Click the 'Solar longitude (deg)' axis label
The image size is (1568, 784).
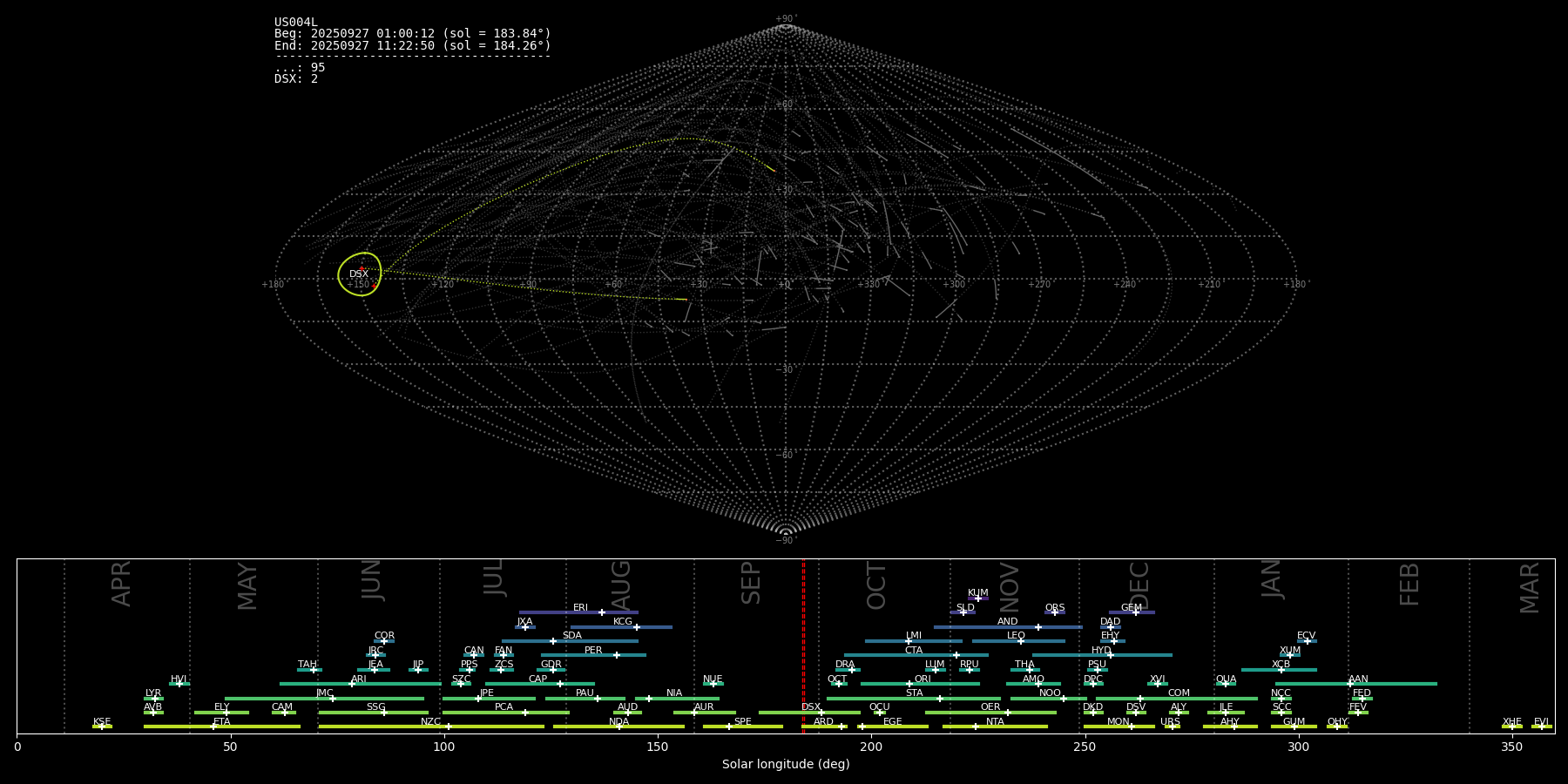786,764
